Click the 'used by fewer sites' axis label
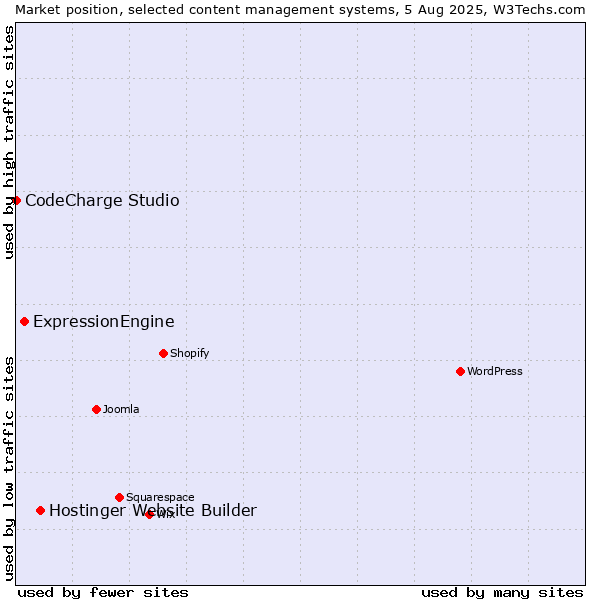The height and width of the screenshot is (600, 600). click(103, 593)
